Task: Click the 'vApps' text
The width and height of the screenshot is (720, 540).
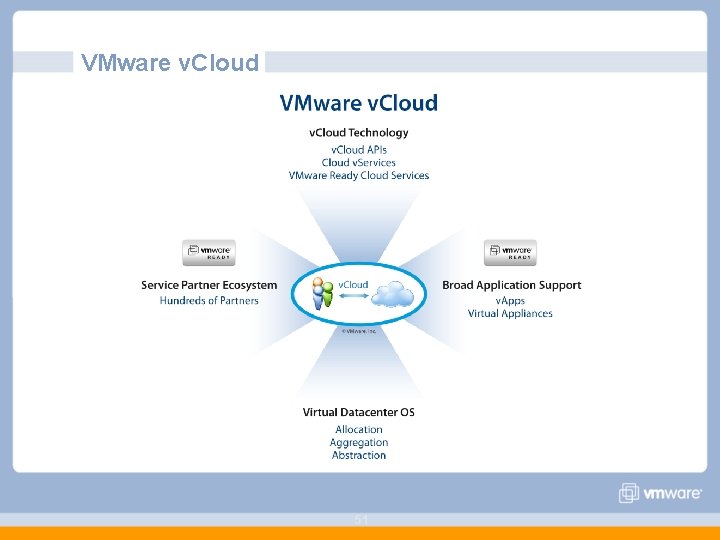Action: (x=510, y=301)
